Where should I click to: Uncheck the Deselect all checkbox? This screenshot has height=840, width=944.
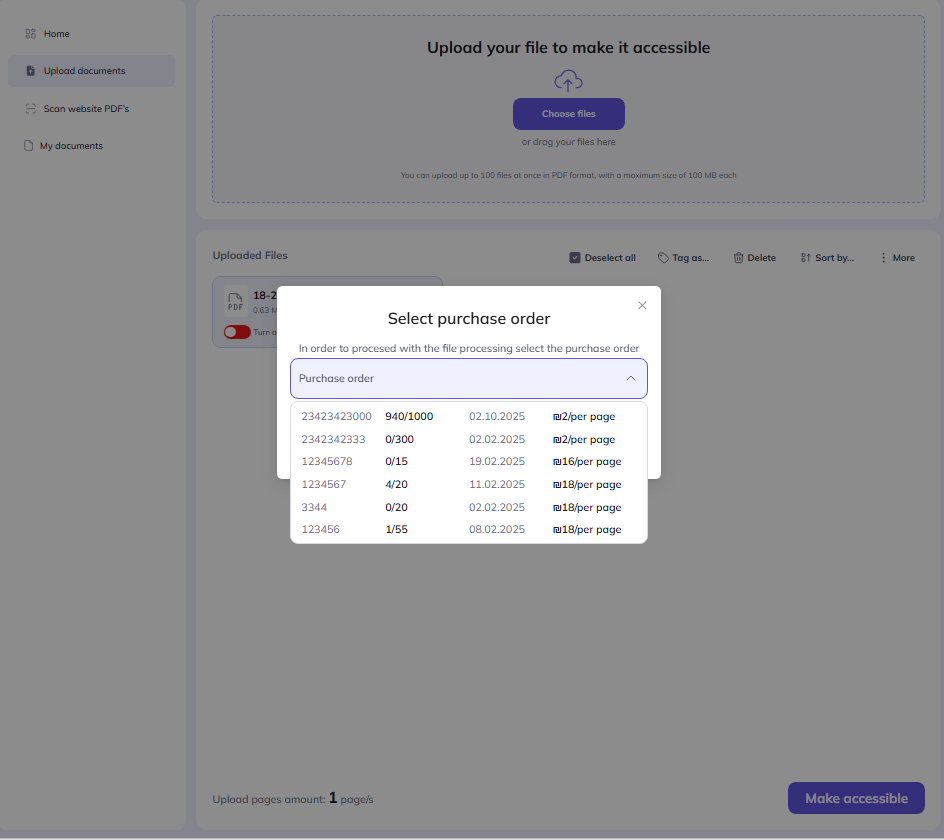coord(575,257)
